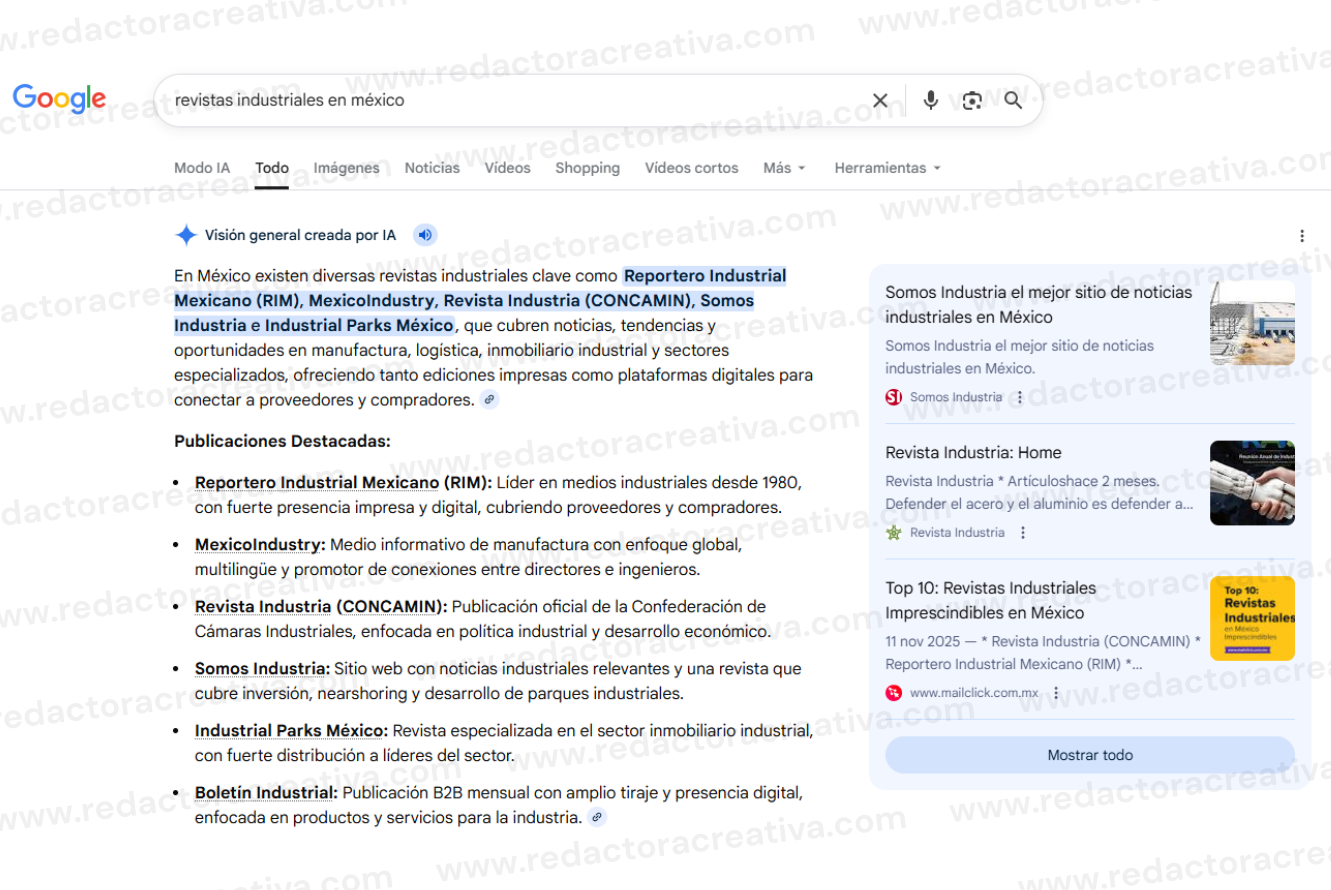This screenshot has width=1331, height=890.
Task: Open source link icon after Boletín Industrial entry
Action: click(597, 818)
